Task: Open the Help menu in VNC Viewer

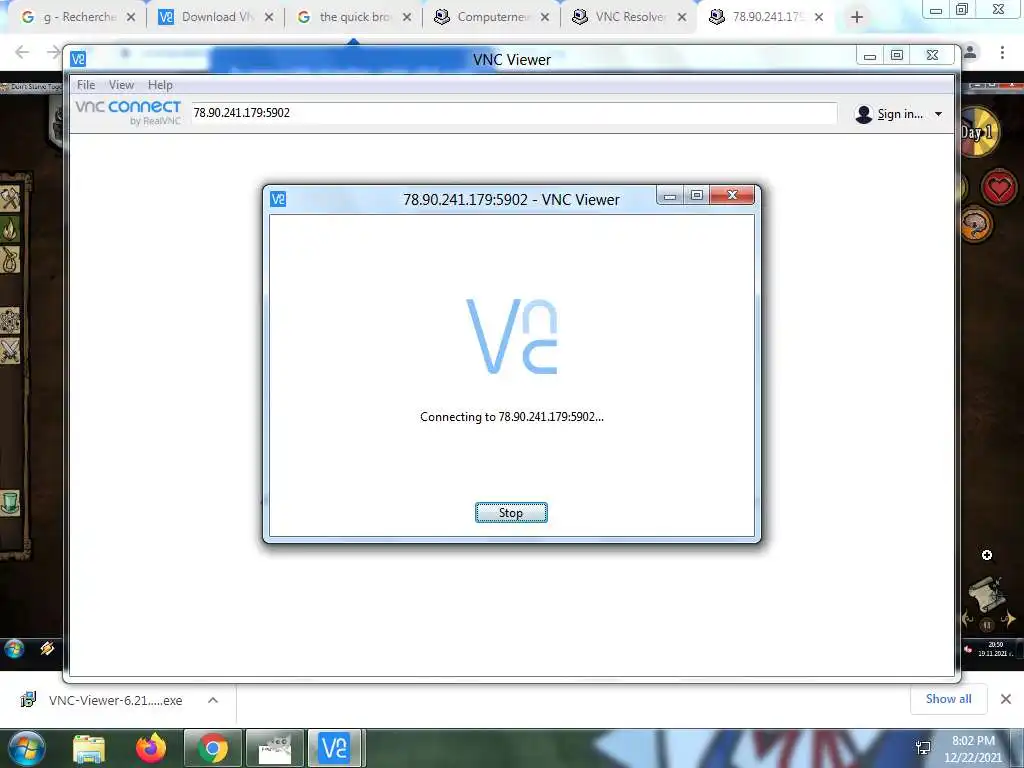Action: click(160, 85)
